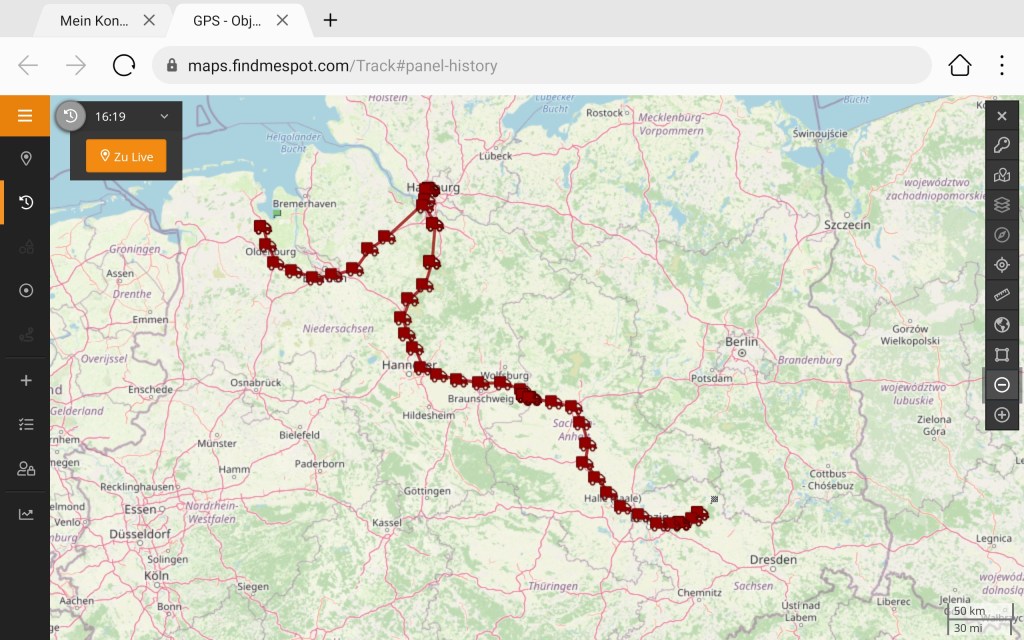Open the location pin panel in sidebar
Image resolution: width=1024 pixels, height=640 pixels.
pos(26,158)
